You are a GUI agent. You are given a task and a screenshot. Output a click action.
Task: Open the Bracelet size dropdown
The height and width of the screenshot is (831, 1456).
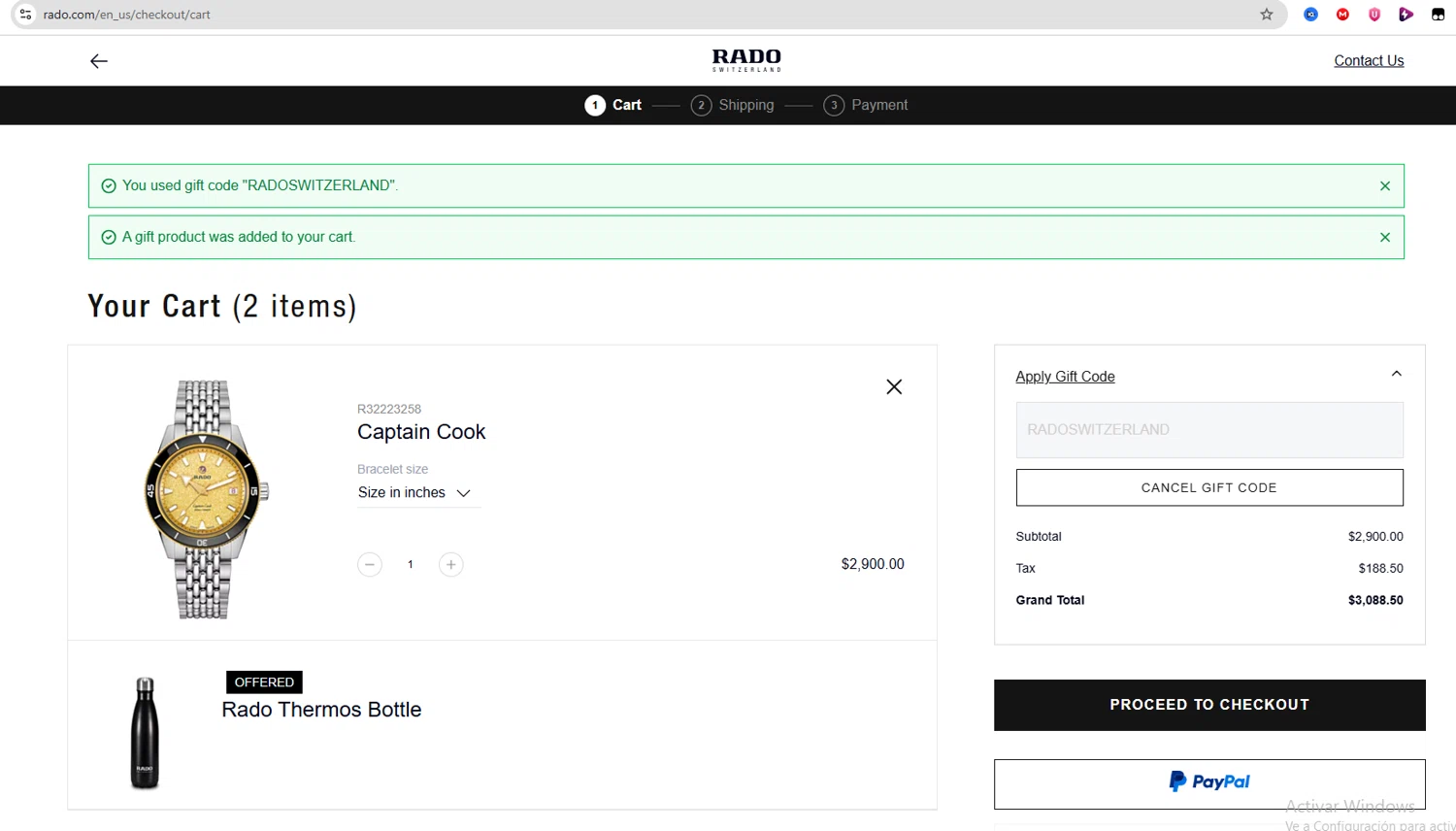coord(414,492)
